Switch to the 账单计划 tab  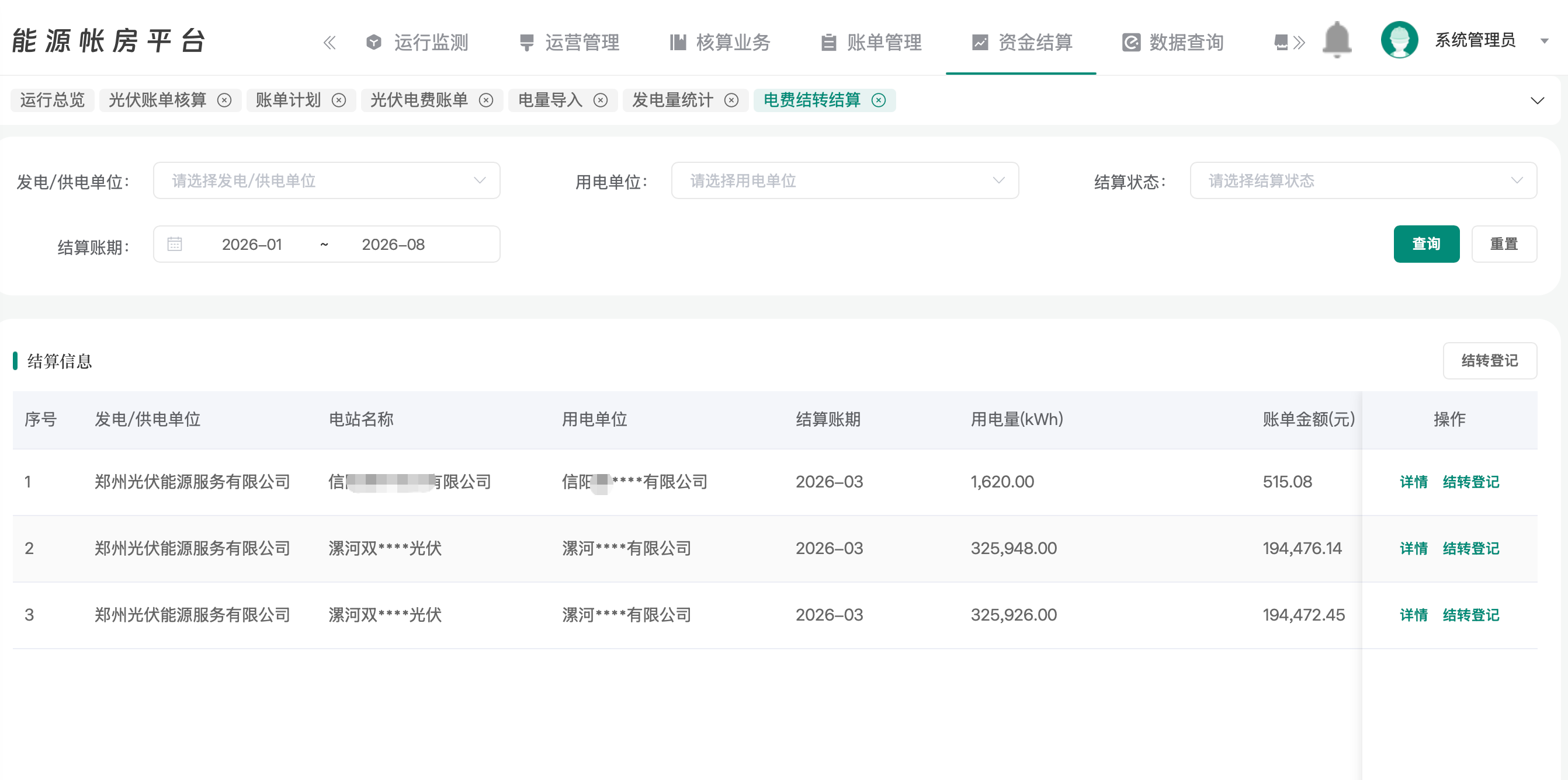pyautogui.click(x=288, y=100)
